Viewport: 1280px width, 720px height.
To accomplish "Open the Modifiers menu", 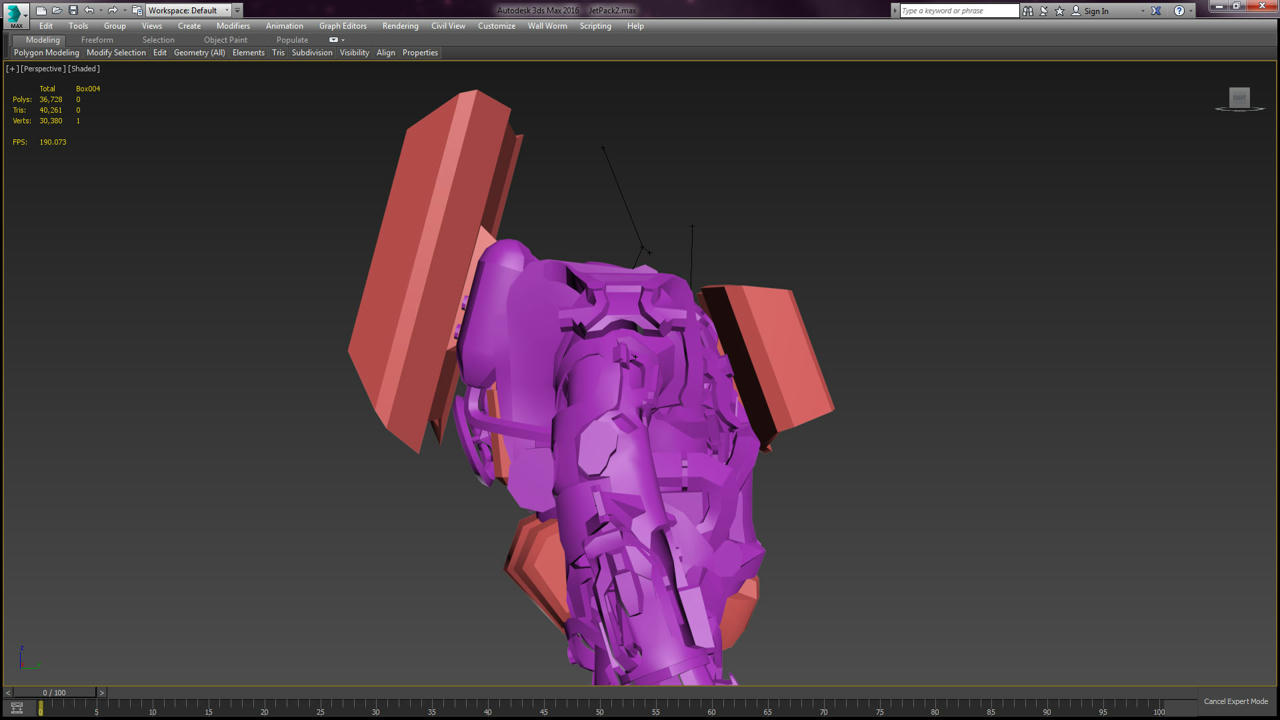I will click(233, 26).
